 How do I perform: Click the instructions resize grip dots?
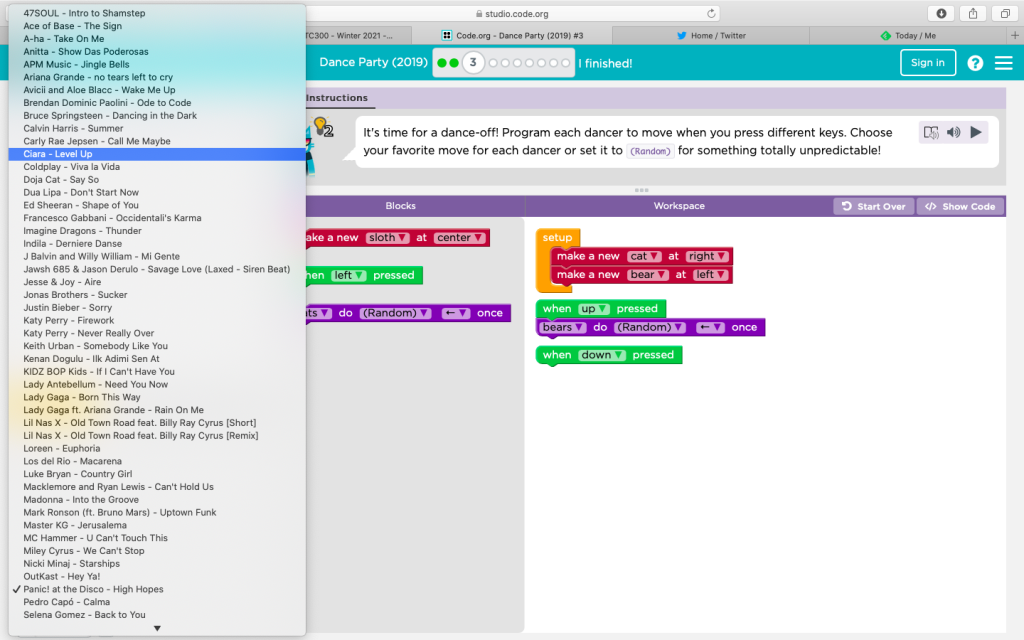point(641,190)
